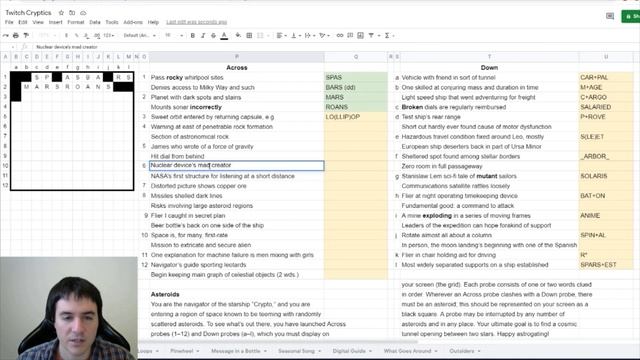Open text wrapping dropdown

309,36
